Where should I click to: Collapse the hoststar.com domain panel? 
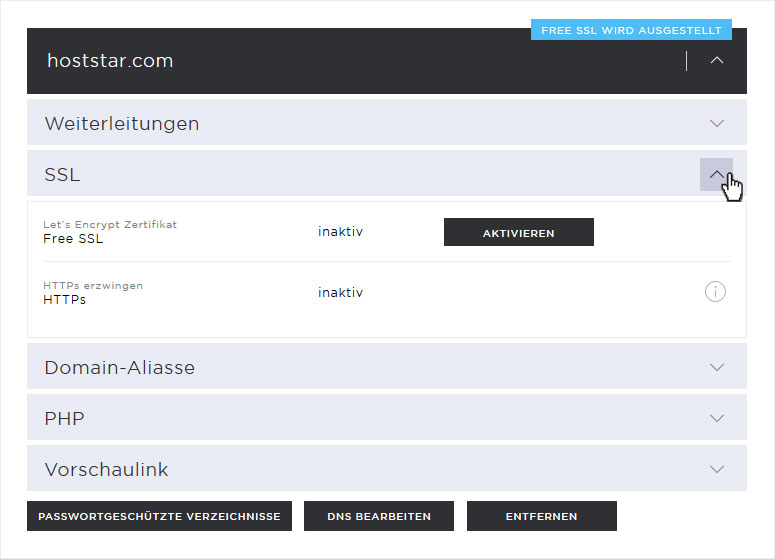(x=717, y=60)
